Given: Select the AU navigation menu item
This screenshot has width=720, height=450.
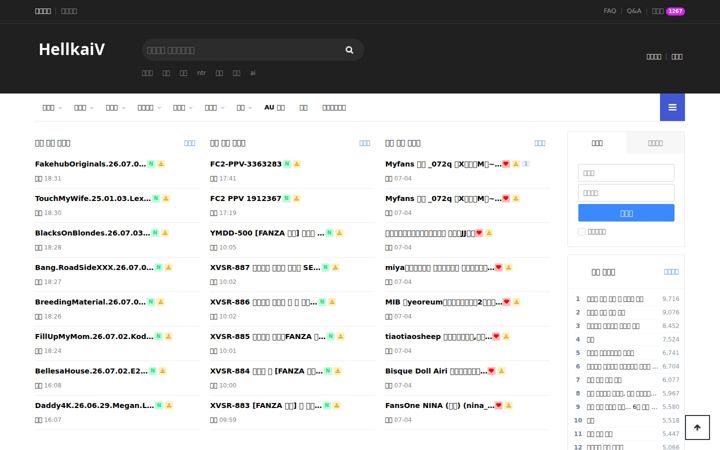Looking at the screenshot, I should tap(274, 107).
